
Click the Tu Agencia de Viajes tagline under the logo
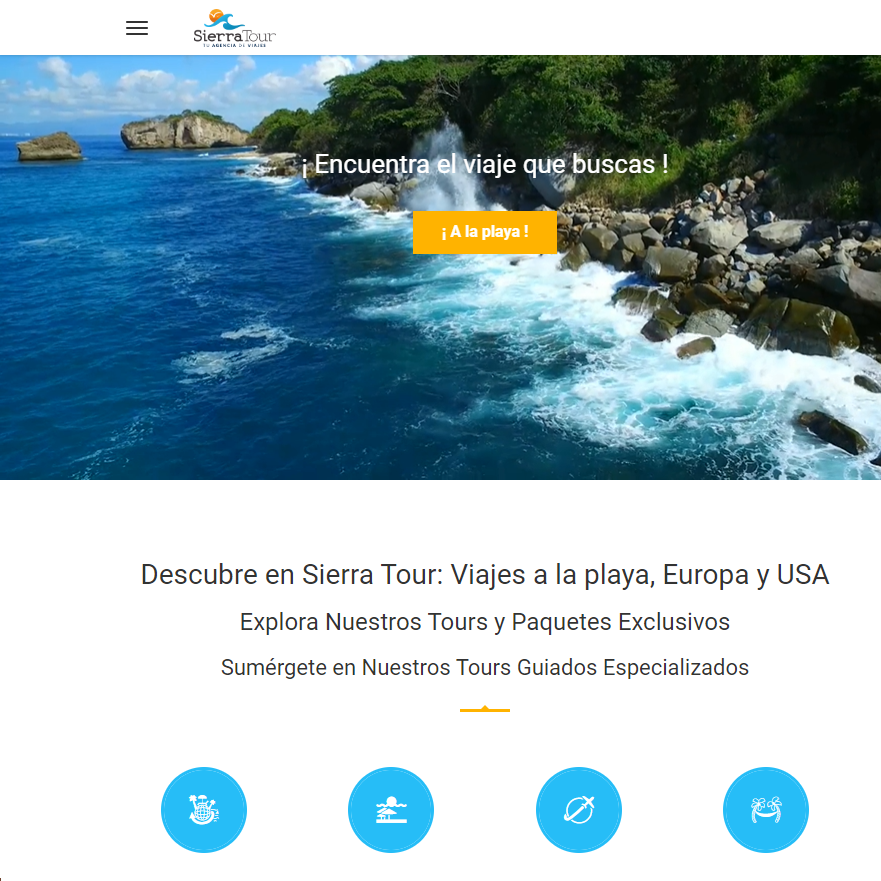pyautogui.click(x=234, y=45)
